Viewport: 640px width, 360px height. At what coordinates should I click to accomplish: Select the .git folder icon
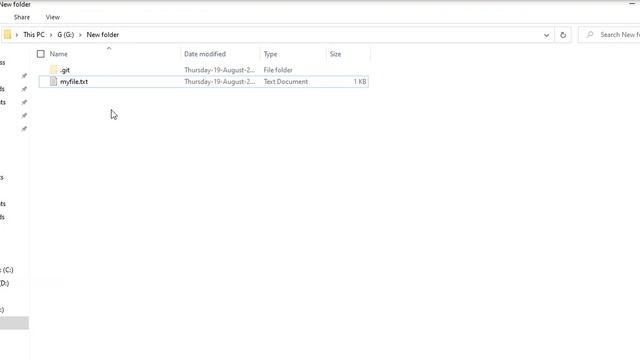point(53,70)
